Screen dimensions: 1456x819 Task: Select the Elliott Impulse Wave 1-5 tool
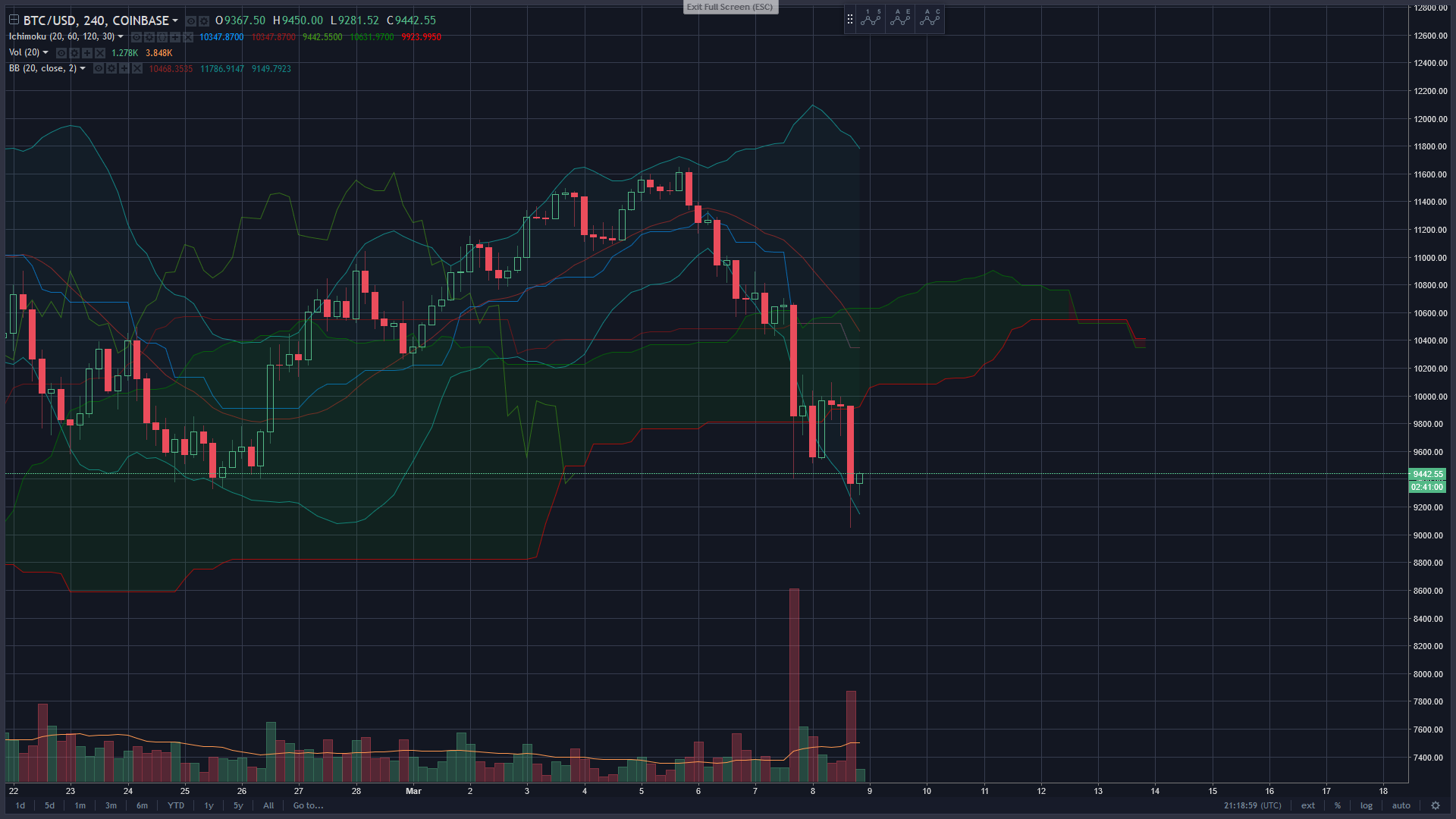(x=871, y=19)
